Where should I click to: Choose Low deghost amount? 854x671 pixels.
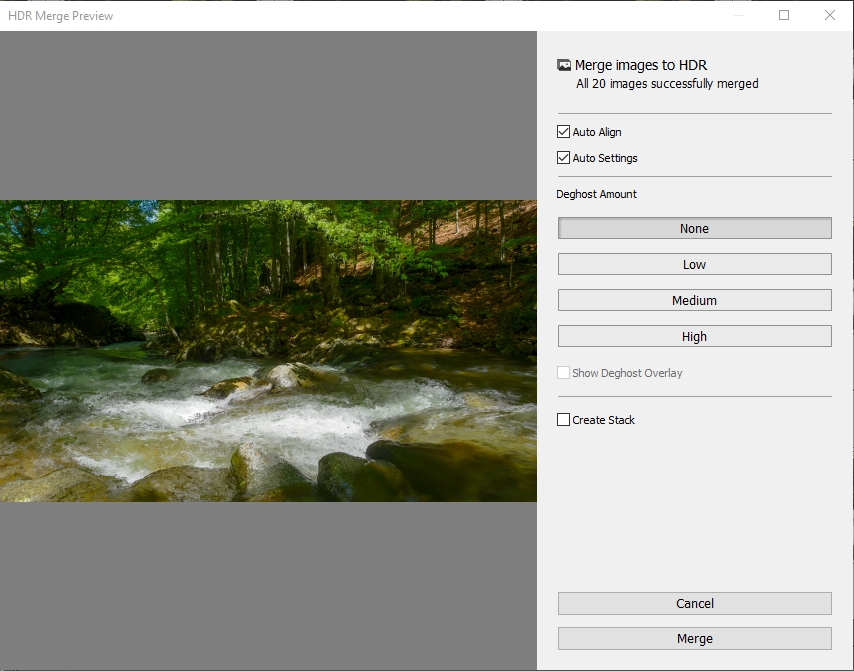pos(694,264)
